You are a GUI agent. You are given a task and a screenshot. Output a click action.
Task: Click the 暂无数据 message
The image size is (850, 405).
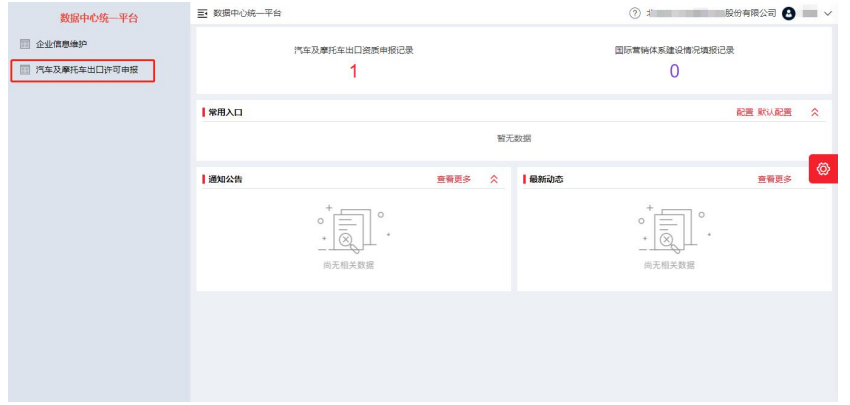point(514,138)
